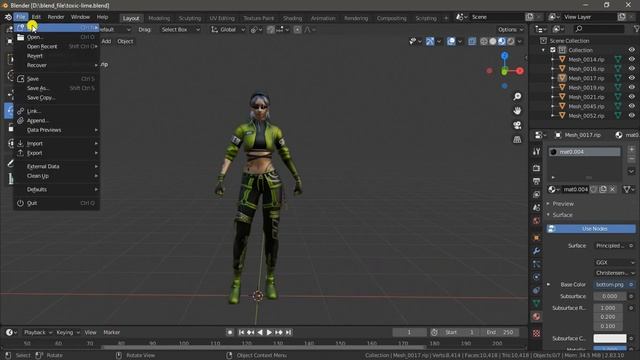
Task: Open the Keying dropdown in timeline
Action: tap(68, 332)
